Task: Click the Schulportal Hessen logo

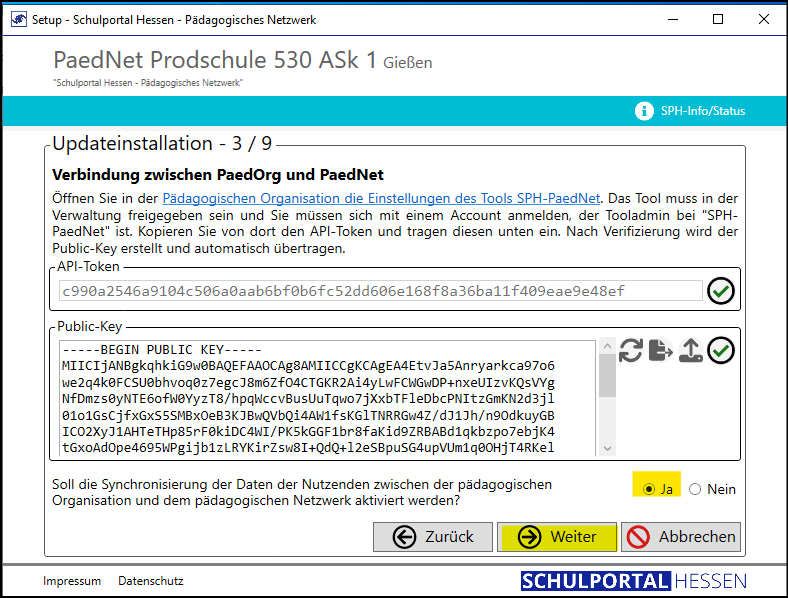Action: (633, 581)
